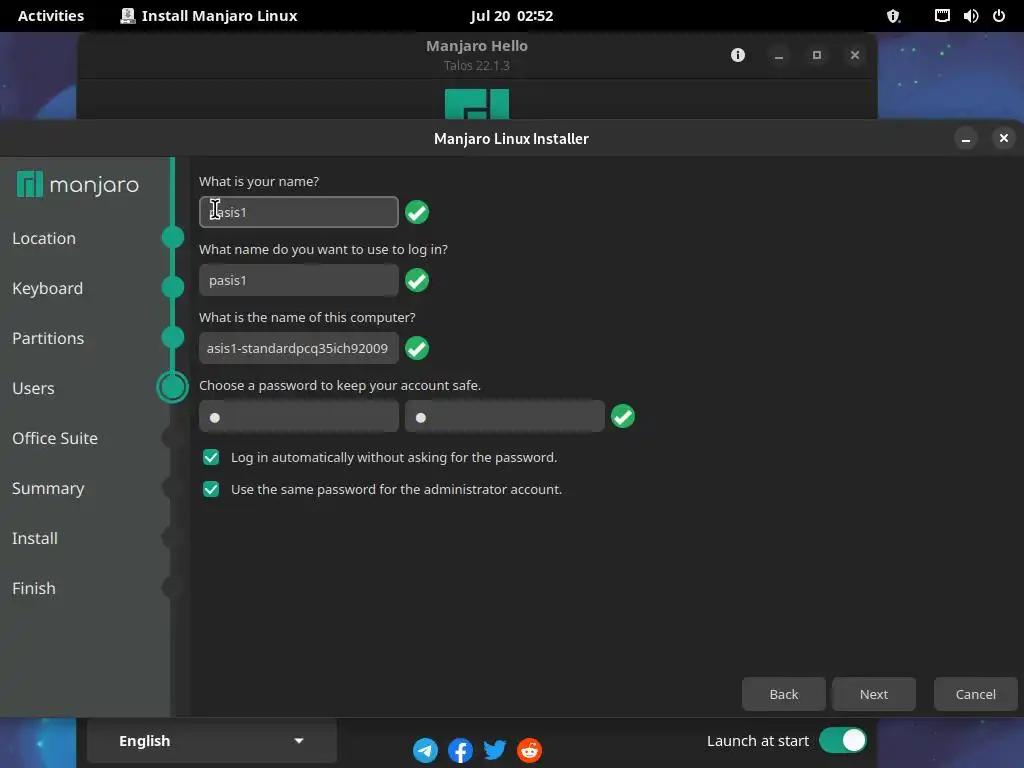
Task: Click the Manjaro logo in installer sidebar
Action: click(78, 185)
